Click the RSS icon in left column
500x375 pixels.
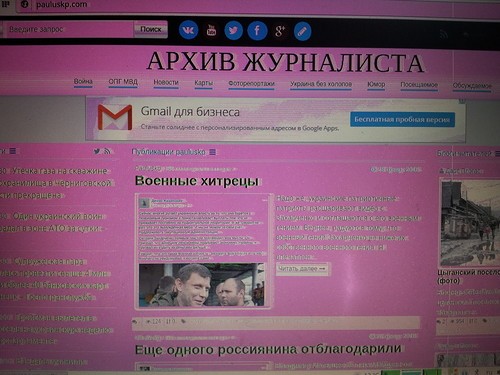pyautogui.click(x=107, y=151)
